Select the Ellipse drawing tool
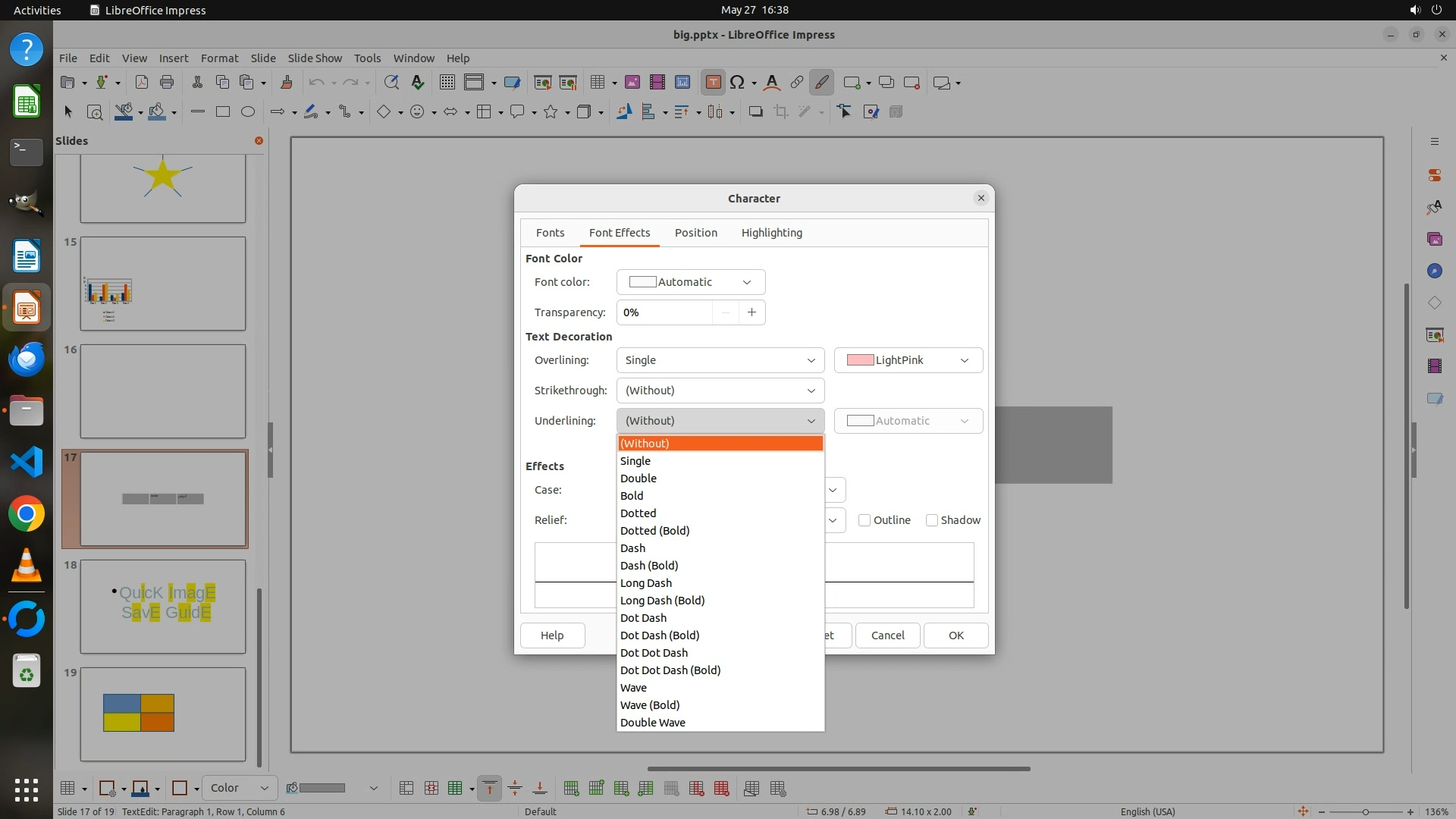The image size is (1456, 819). point(247,112)
